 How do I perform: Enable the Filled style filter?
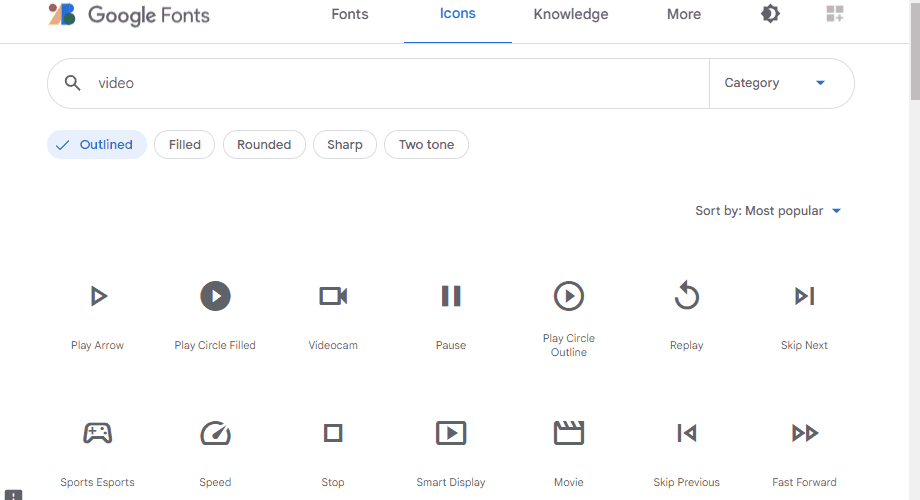[x=185, y=145]
